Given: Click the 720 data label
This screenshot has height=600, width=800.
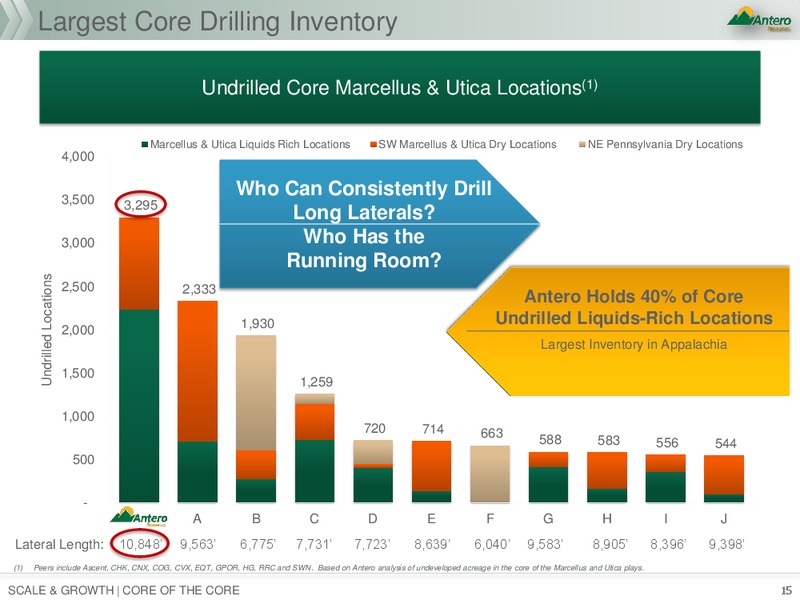Looking at the screenshot, I should (x=374, y=428).
